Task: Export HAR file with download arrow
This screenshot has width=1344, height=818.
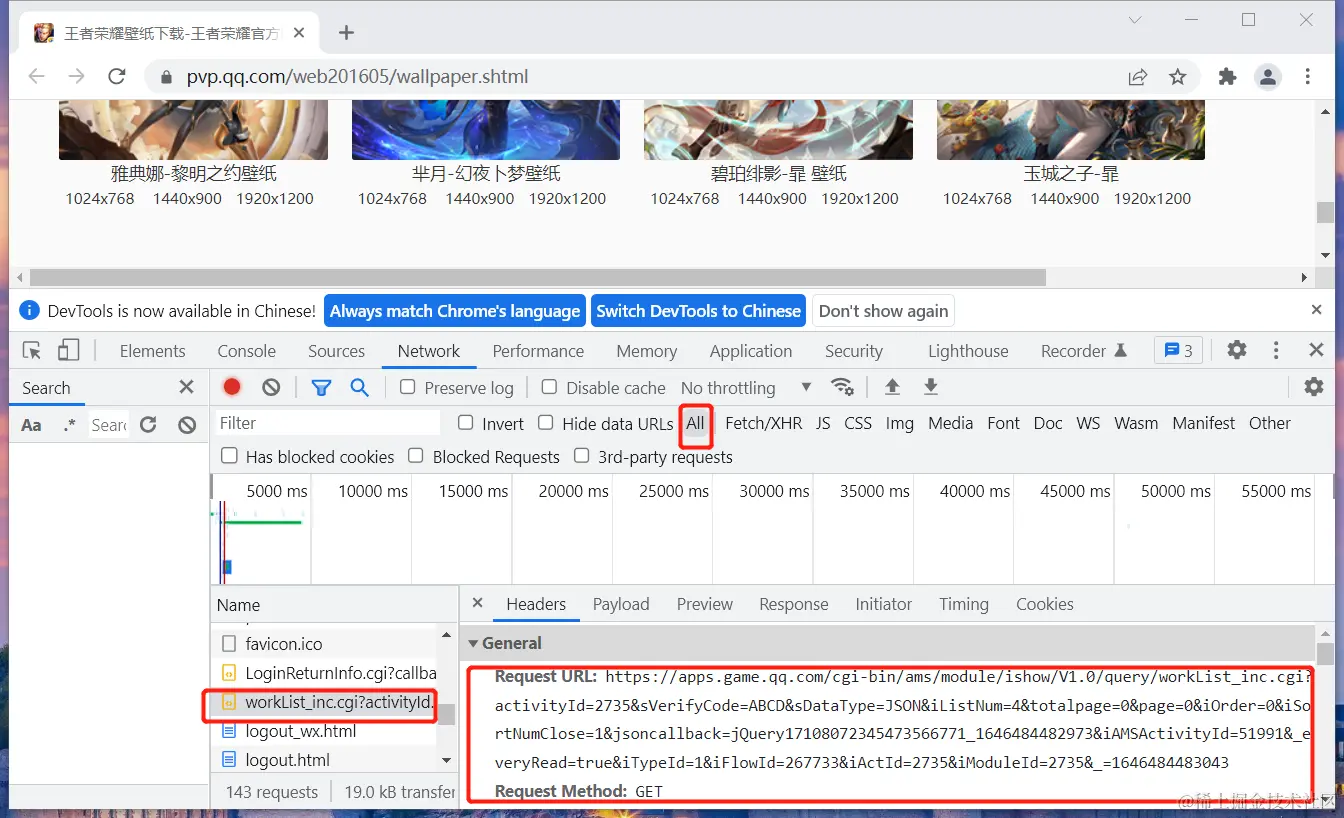Action: [930, 387]
